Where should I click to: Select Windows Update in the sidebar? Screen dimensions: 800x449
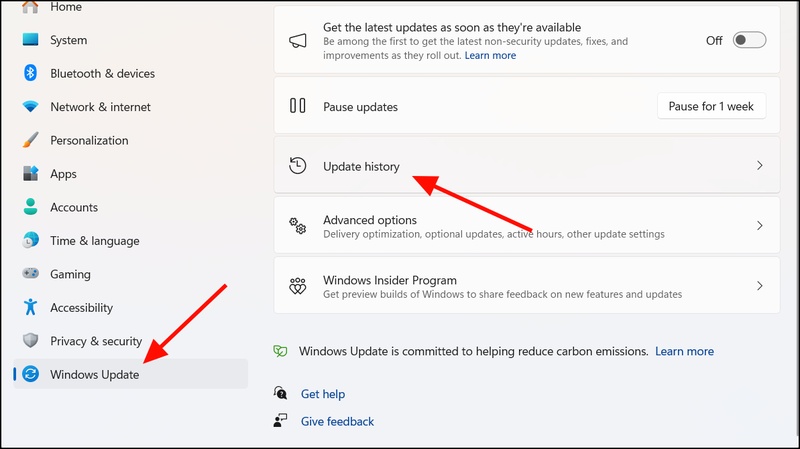point(95,374)
